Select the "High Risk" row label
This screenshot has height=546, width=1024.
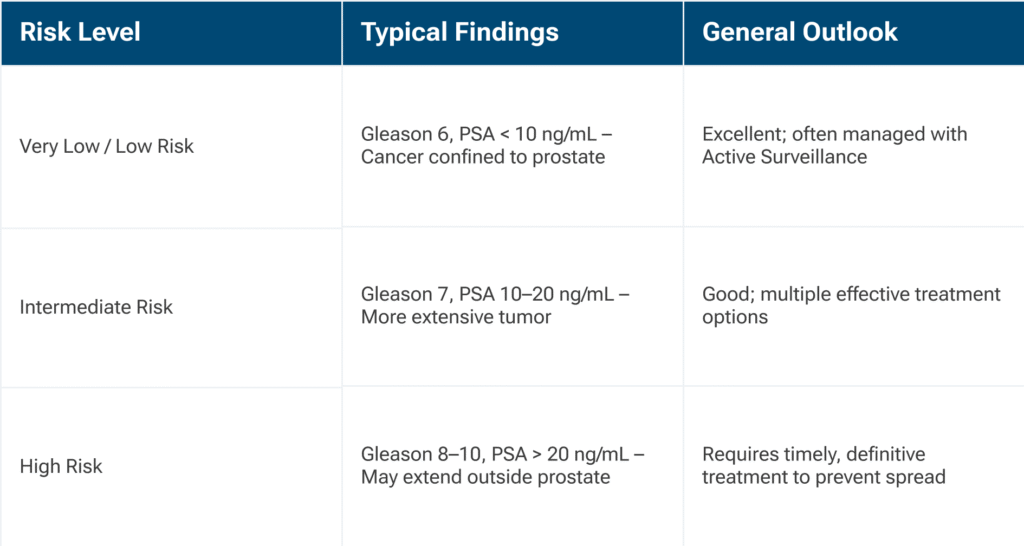61,466
